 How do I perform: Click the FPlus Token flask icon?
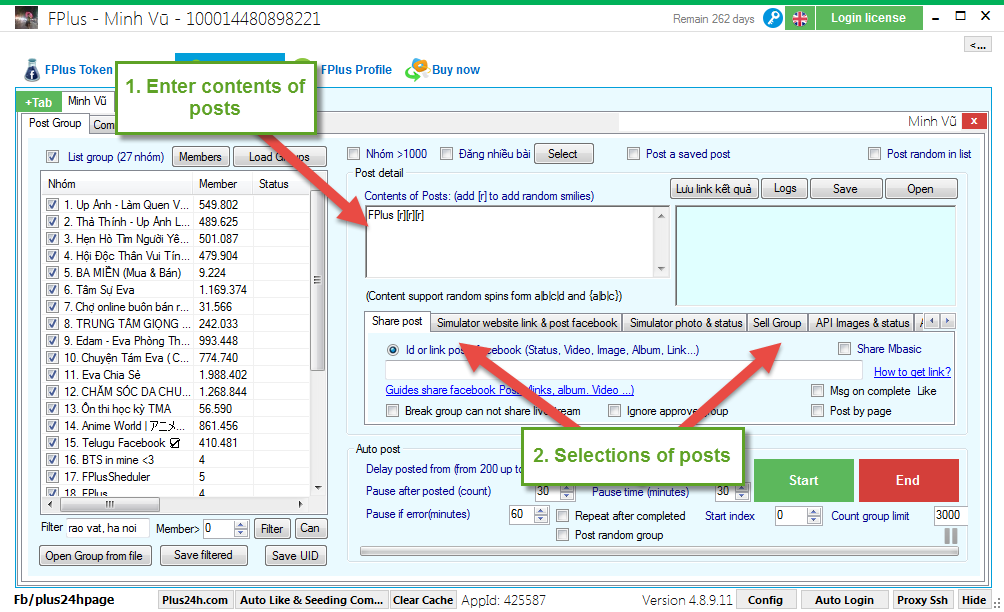pyautogui.click(x=32, y=70)
